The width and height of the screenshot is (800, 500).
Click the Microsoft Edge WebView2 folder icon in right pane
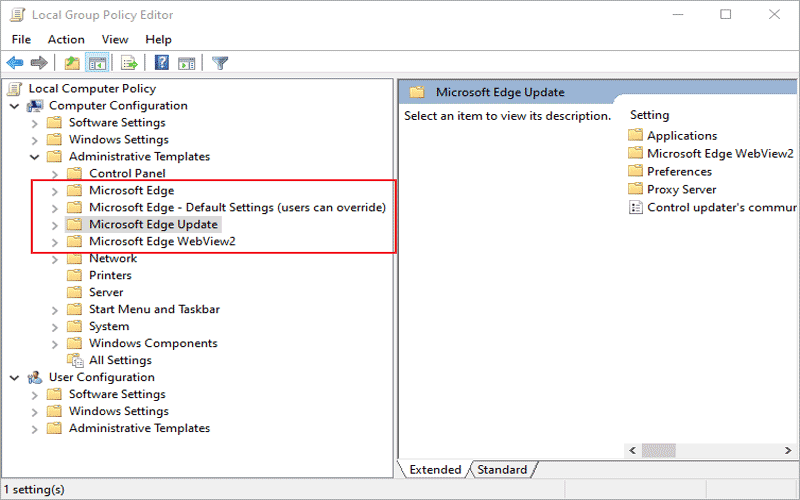tap(635, 153)
